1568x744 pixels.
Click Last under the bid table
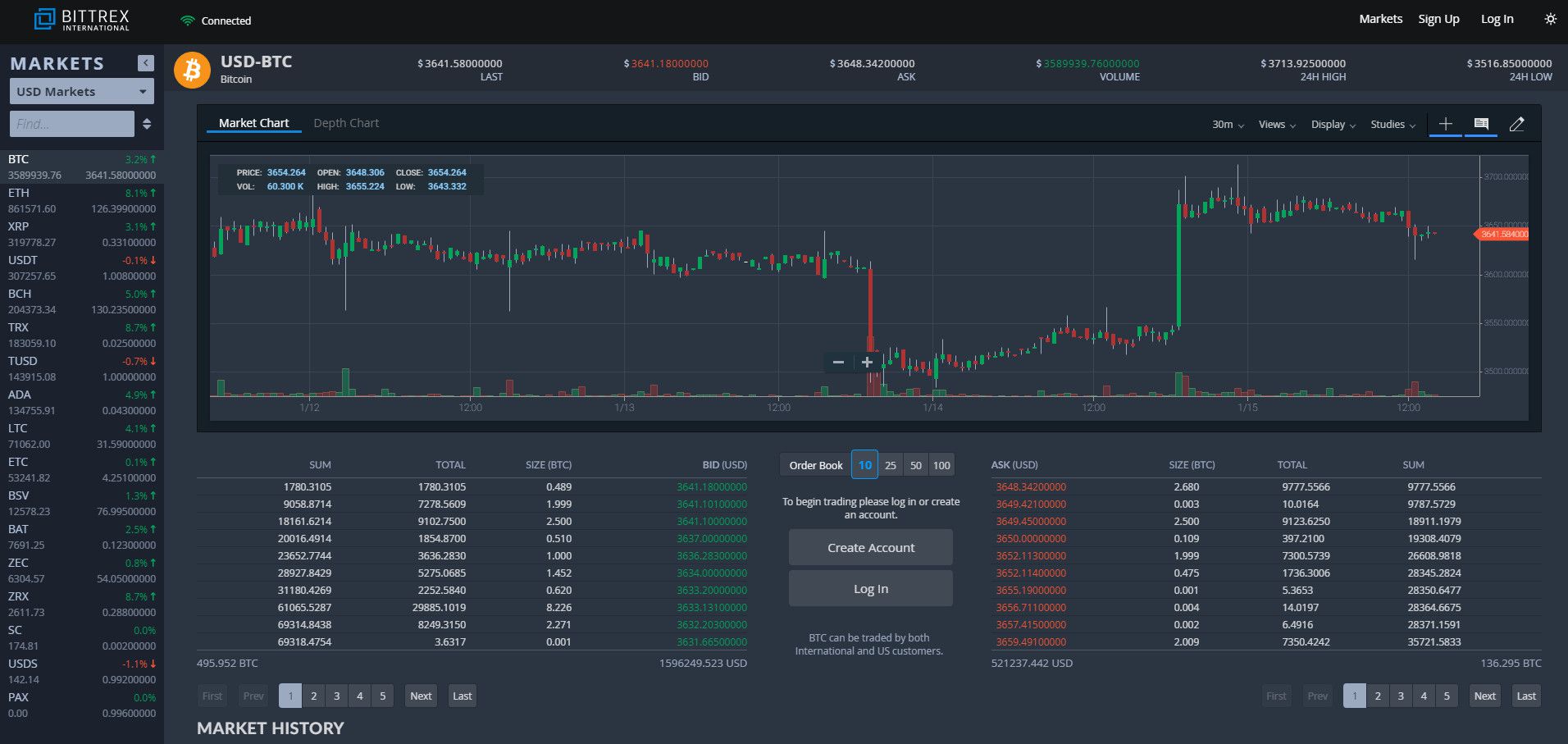click(x=463, y=696)
